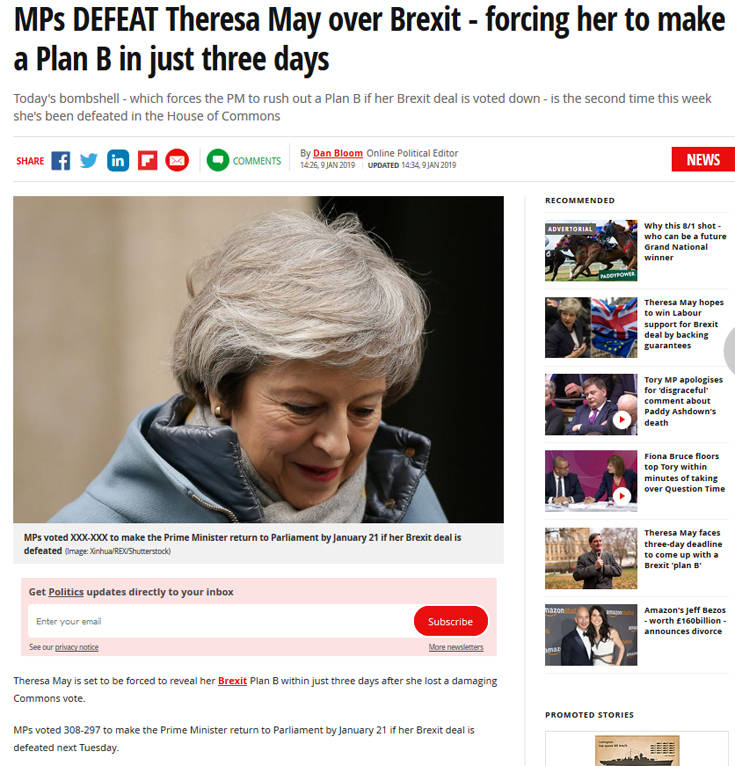The image size is (735, 766).
Task: Open the Politics link in newsletter box
Action: pos(66,592)
